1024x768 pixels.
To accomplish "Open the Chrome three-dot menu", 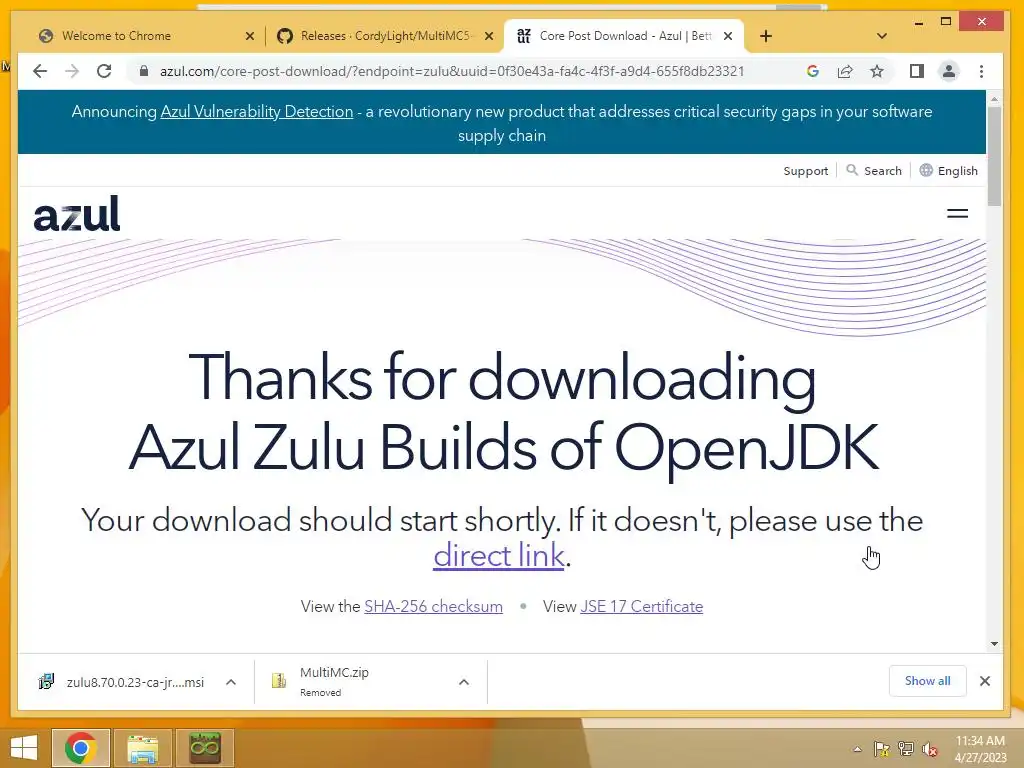I will pyautogui.click(x=982, y=71).
